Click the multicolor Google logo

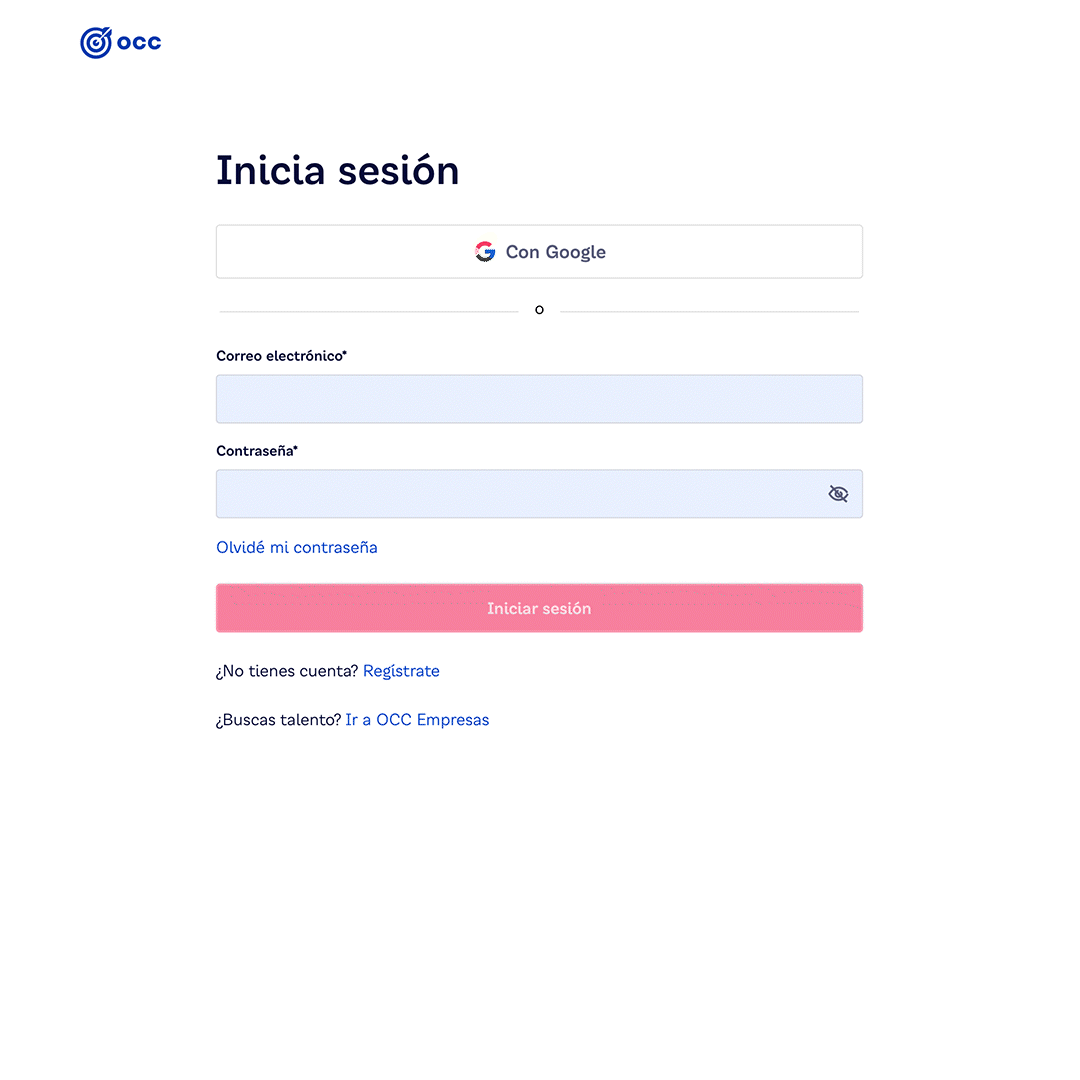coord(485,251)
